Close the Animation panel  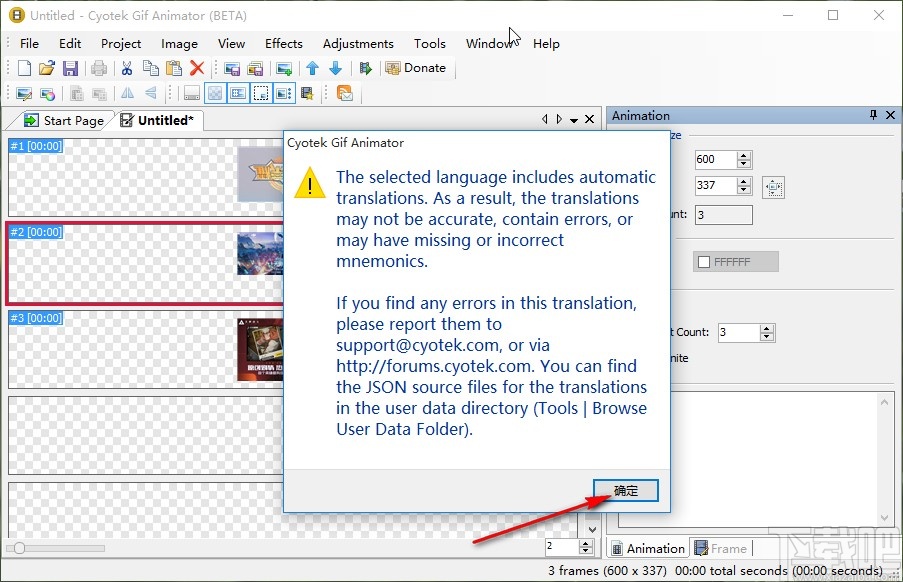coord(890,115)
